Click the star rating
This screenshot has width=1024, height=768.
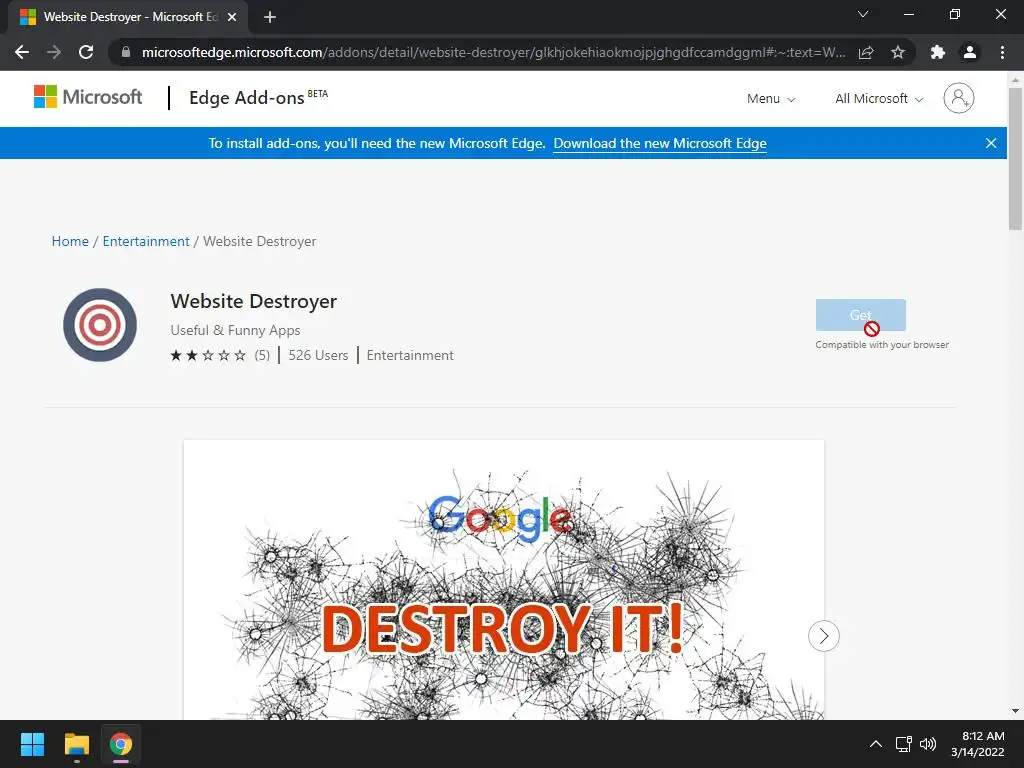tap(208, 355)
